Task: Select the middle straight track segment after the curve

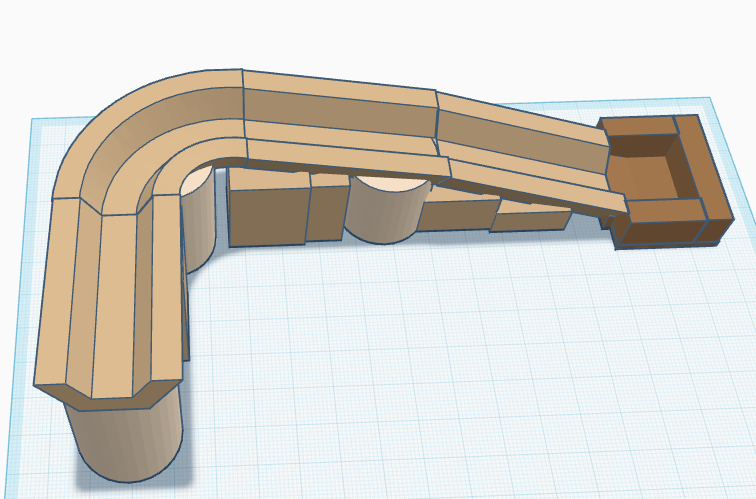Action: [x=345, y=128]
